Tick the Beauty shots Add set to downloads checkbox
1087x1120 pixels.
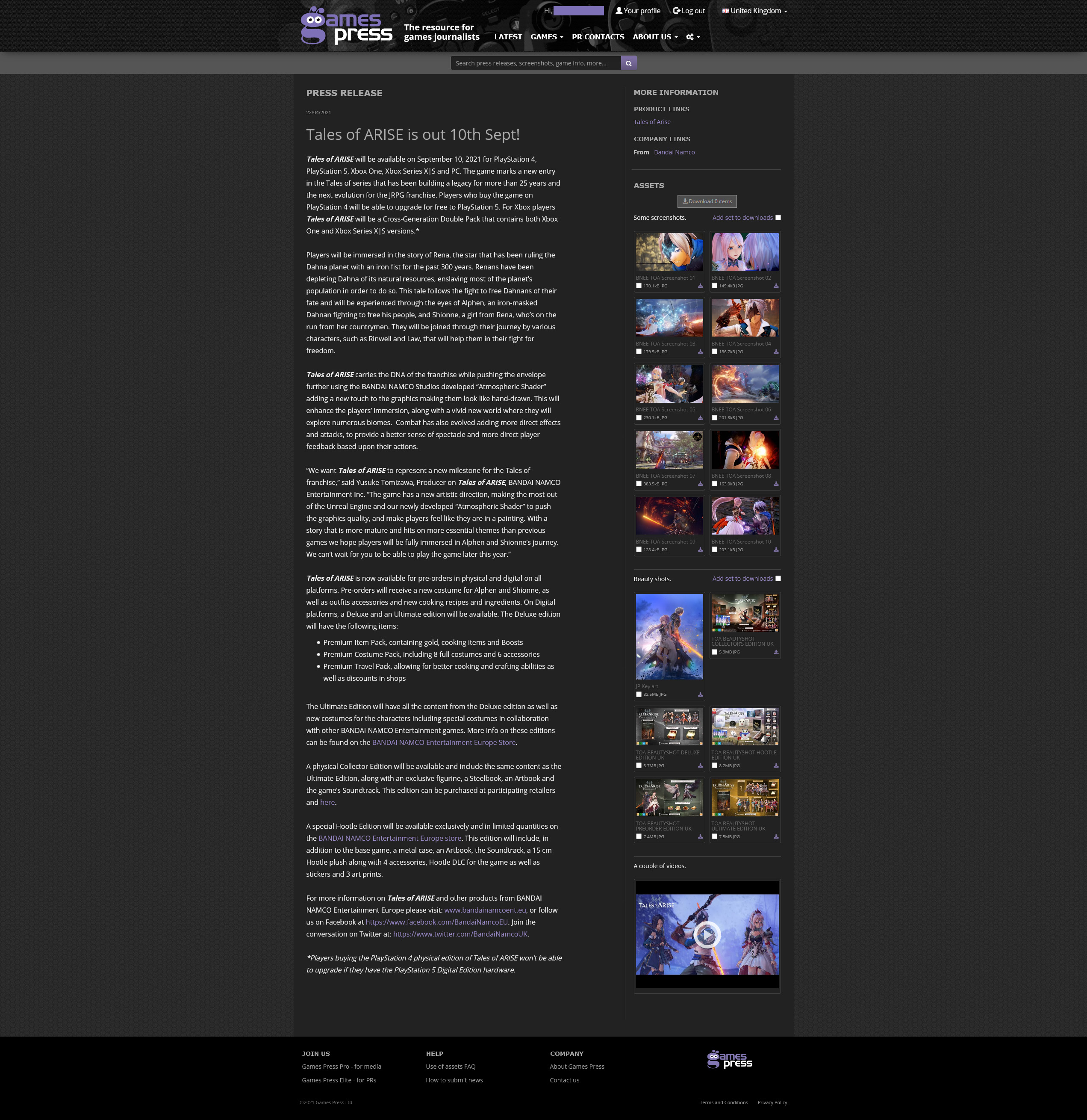pos(778,578)
